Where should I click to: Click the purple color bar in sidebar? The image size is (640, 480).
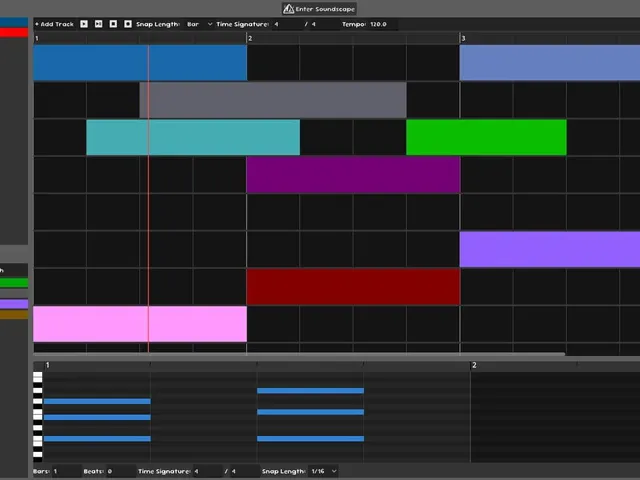point(14,304)
